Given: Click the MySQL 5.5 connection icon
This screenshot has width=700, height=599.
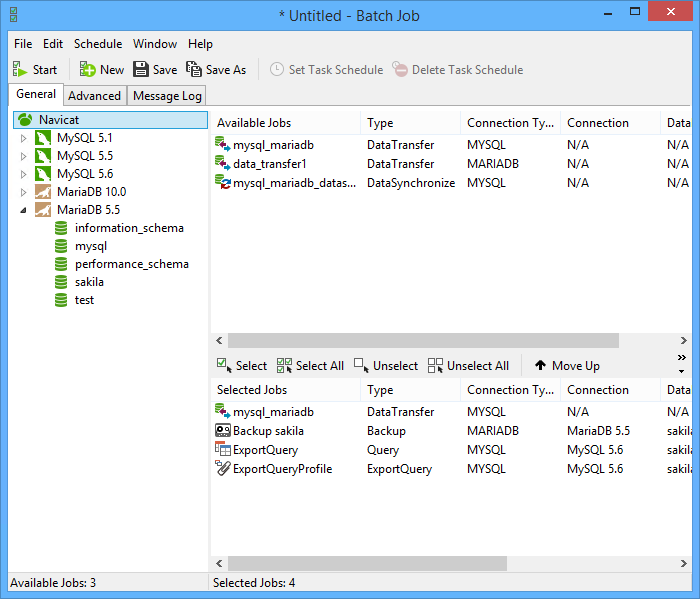Looking at the screenshot, I should tap(43, 156).
